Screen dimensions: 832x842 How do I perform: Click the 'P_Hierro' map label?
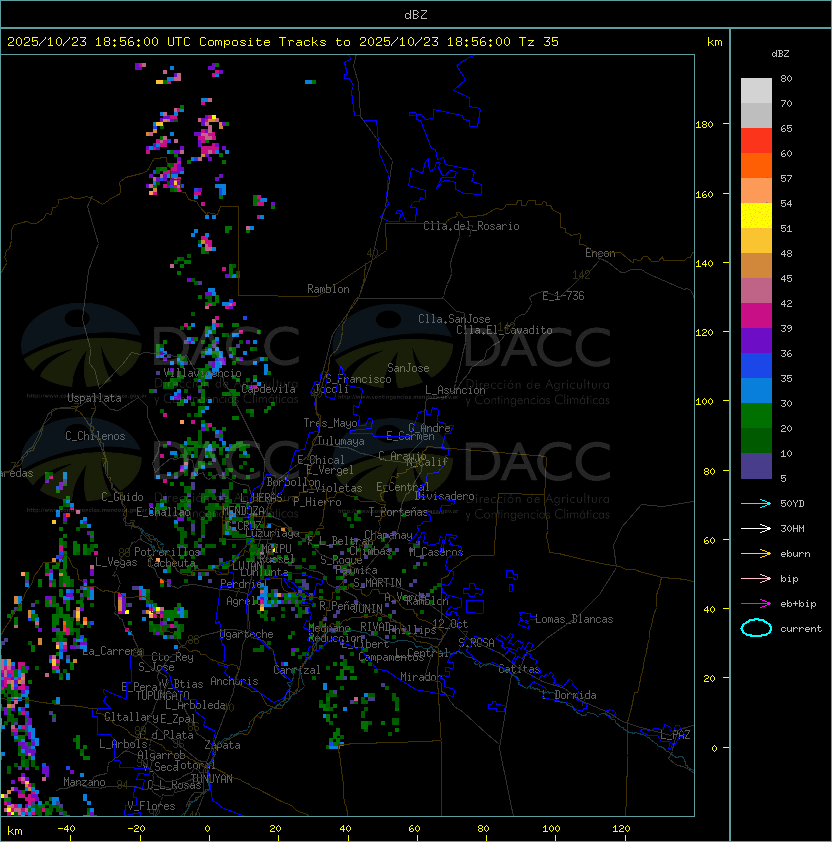(x=317, y=502)
